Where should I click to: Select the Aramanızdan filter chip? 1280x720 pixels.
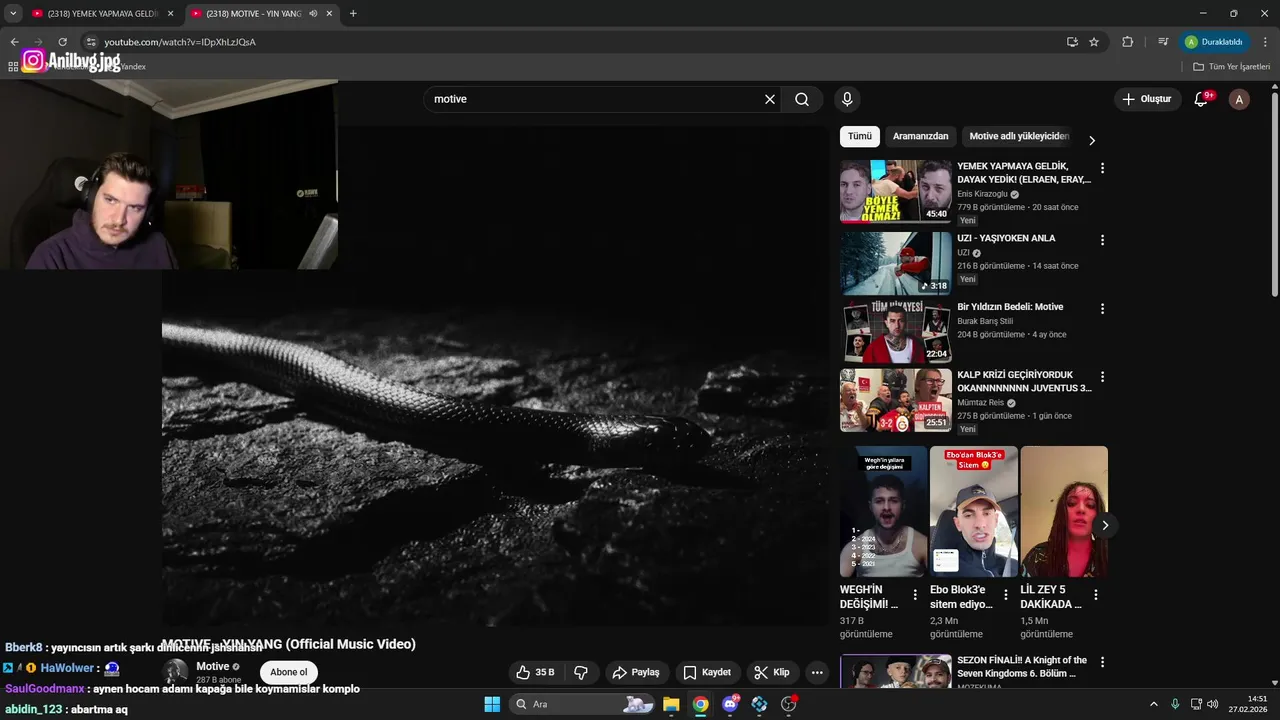[x=920, y=137]
